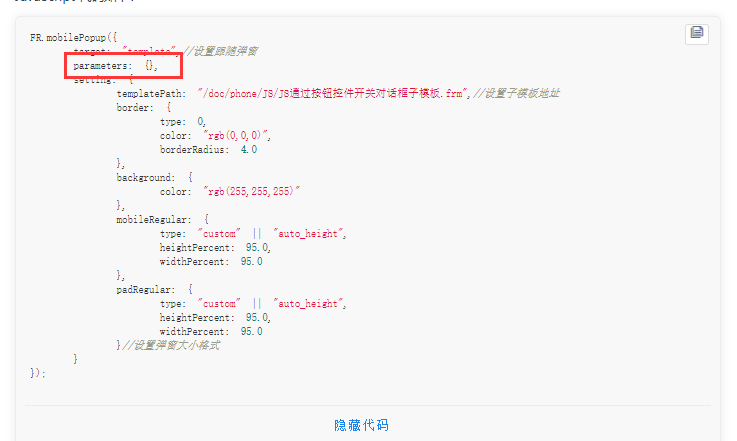Click "custom" in the mobileRegular type line
The width and height of the screenshot is (737, 441).
click(x=219, y=234)
